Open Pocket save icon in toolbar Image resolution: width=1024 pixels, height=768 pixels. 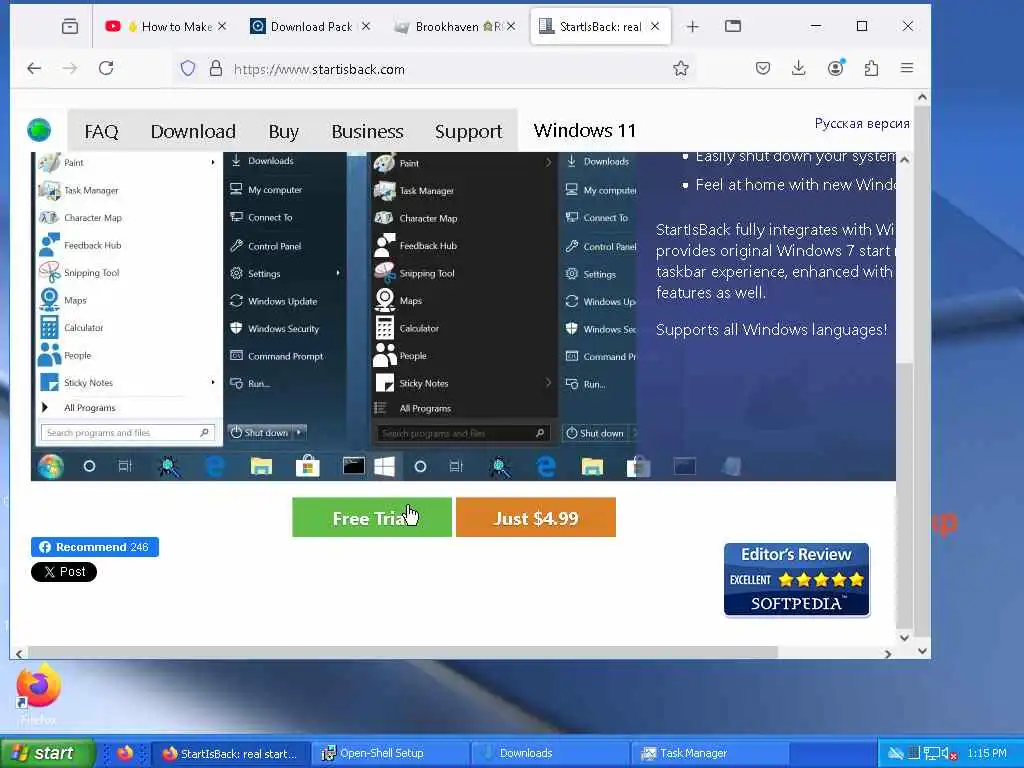point(763,68)
